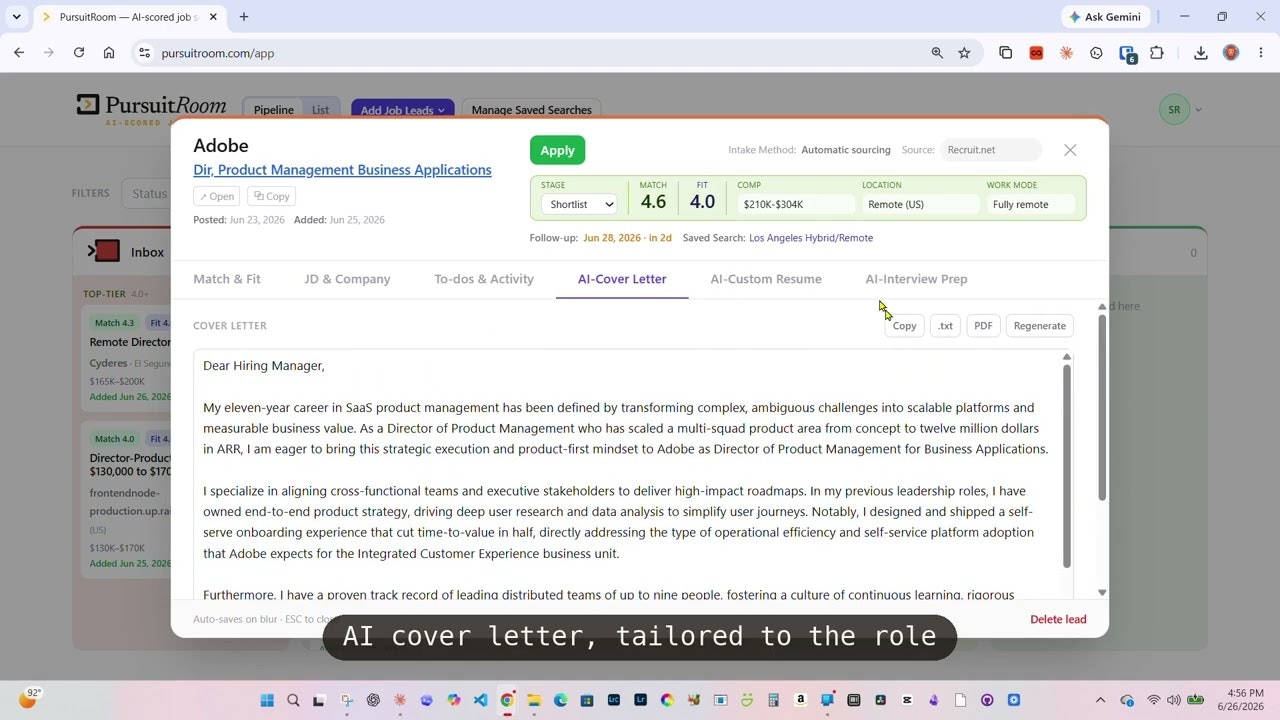Open a new browser tab
Screen dimensions: 1280x720
pos(244,17)
